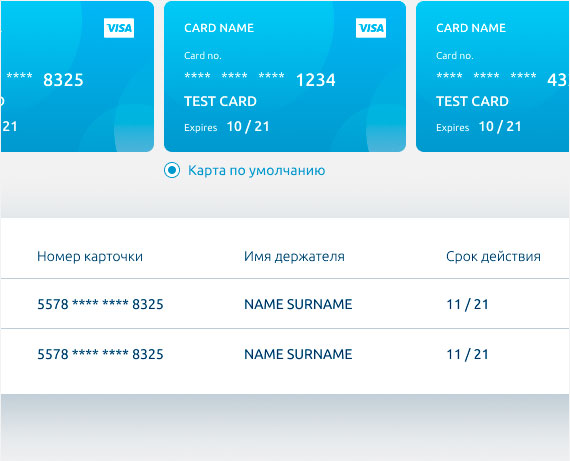This screenshot has height=461, width=570.
Task: Click the 'Срок действия' column header
Action: coord(493,256)
